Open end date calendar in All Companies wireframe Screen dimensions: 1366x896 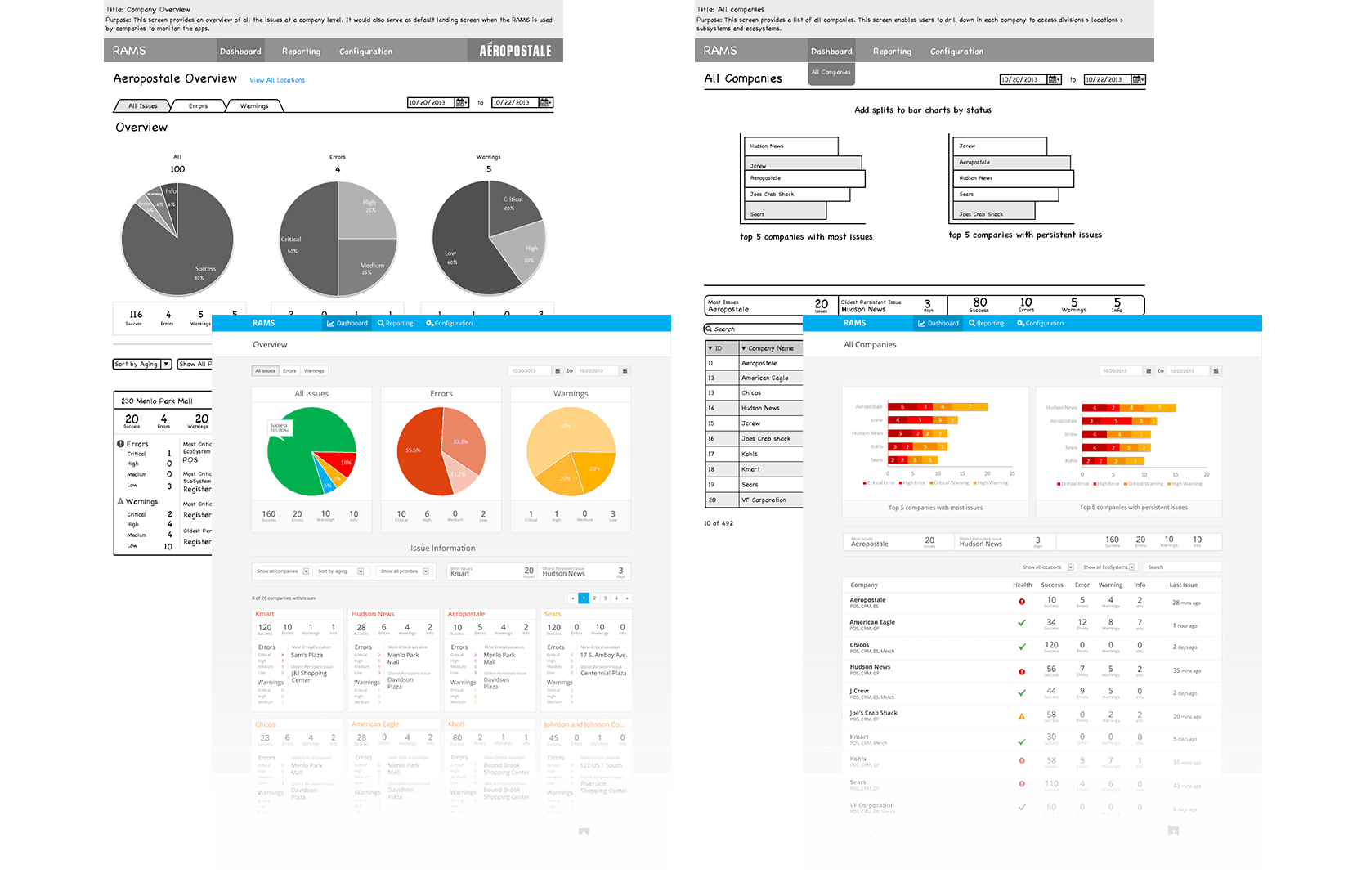point(1138,79)
